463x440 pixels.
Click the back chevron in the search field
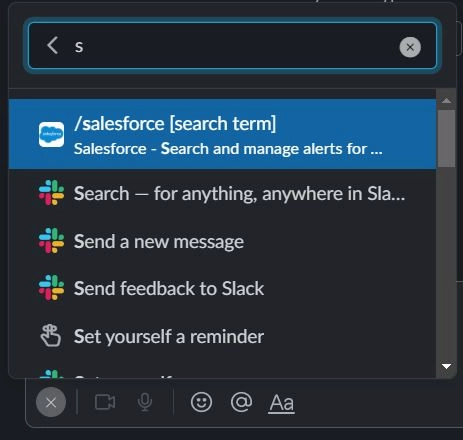[53, 45]
